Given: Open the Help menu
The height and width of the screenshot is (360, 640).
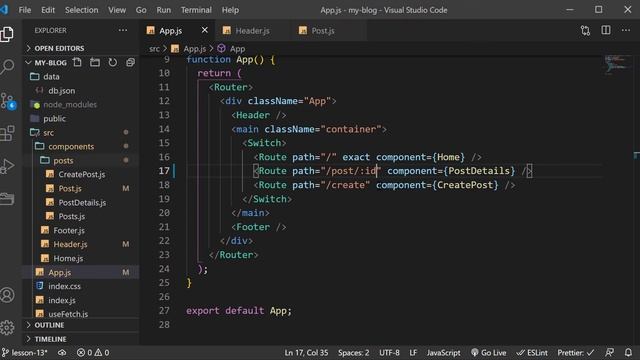Looking at the screenshot, I should point(230,10).
